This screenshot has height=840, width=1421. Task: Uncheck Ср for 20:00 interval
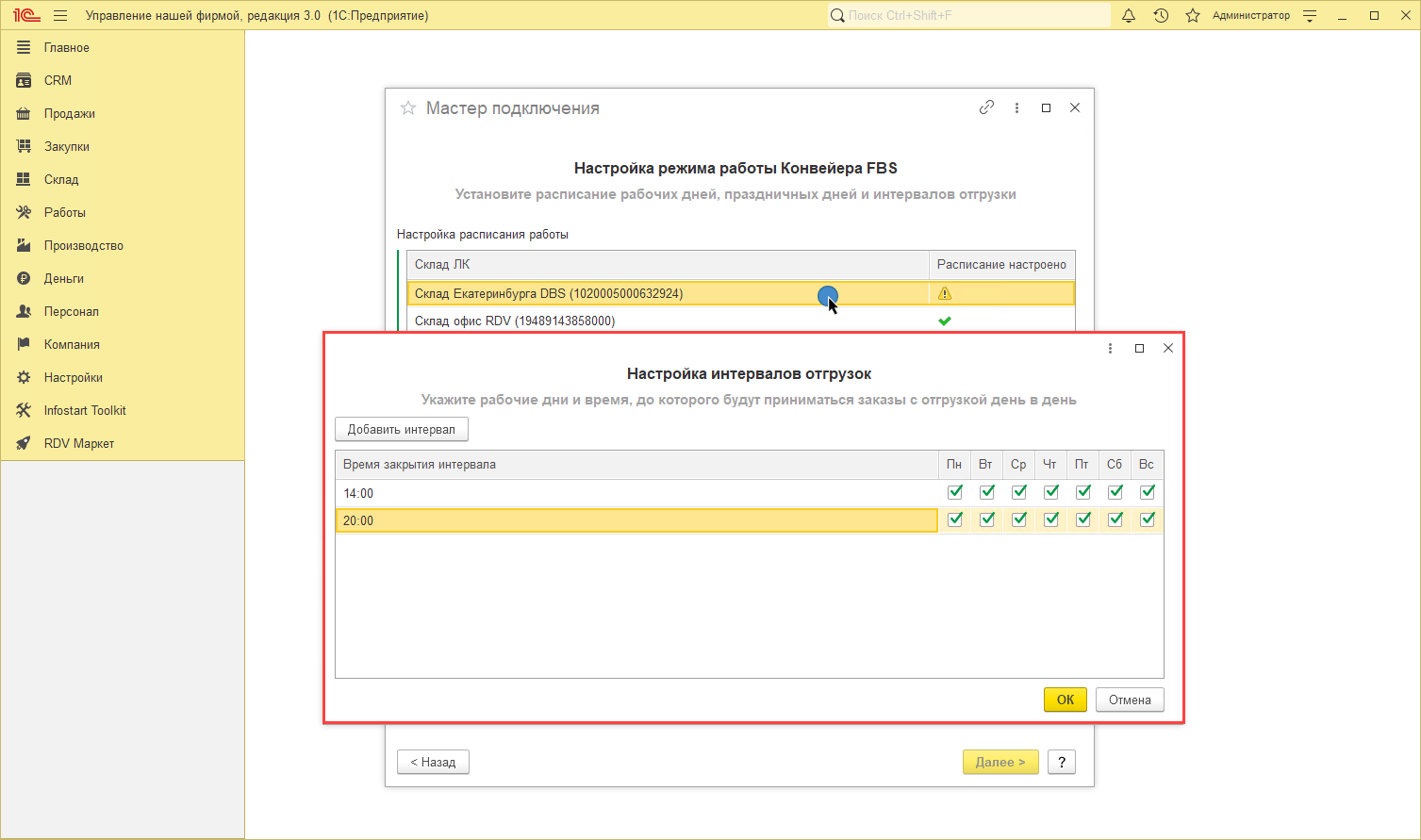pyautogui.click(x=1019, y=519)
